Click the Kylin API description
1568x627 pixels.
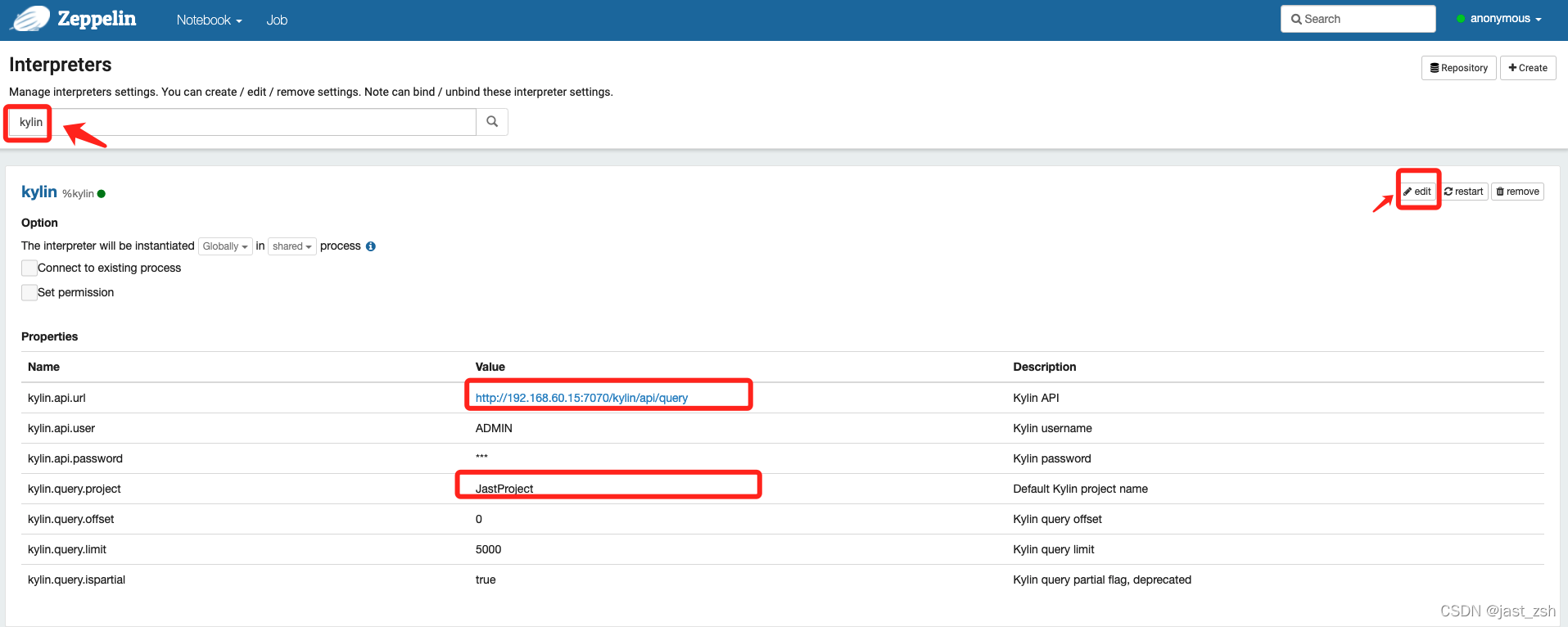(1036, 398)
